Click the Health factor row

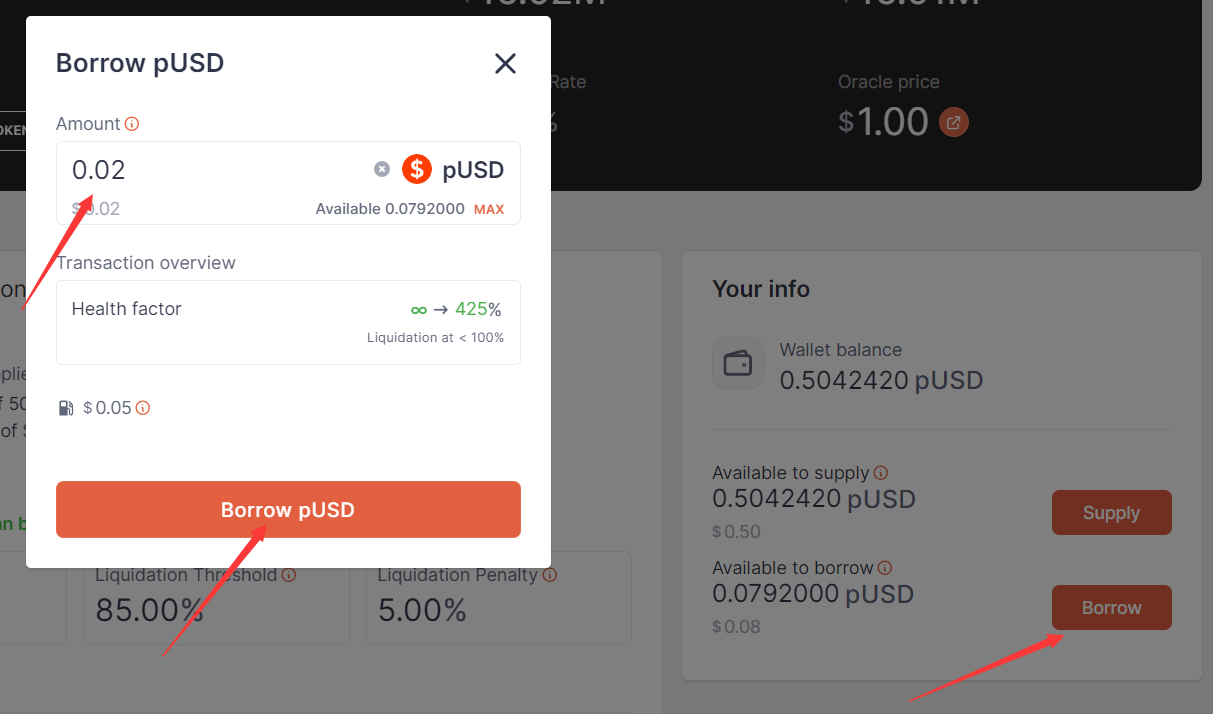point(288,322)
